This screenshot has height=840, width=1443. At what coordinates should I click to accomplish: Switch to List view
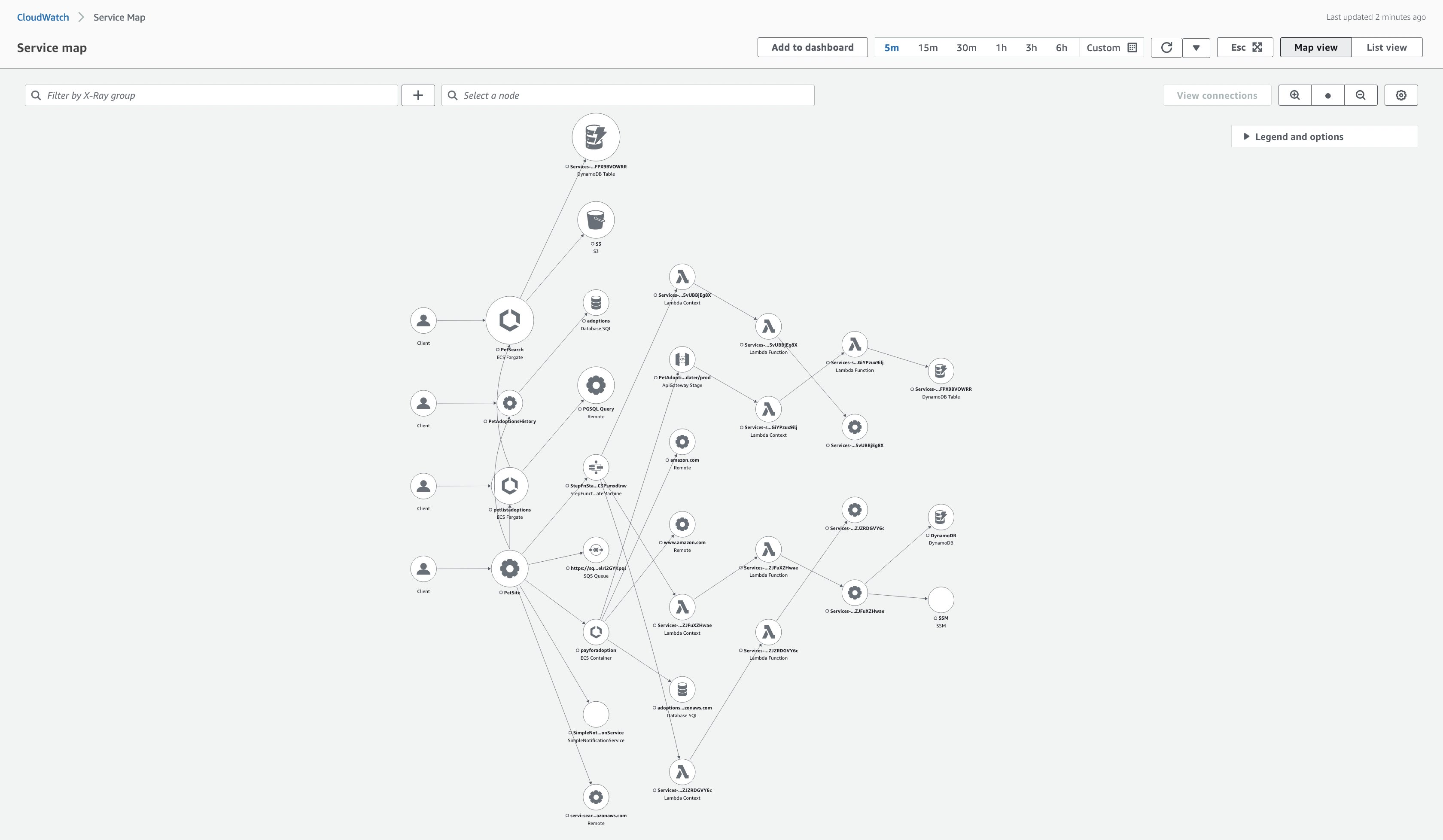click(1386, 47)
